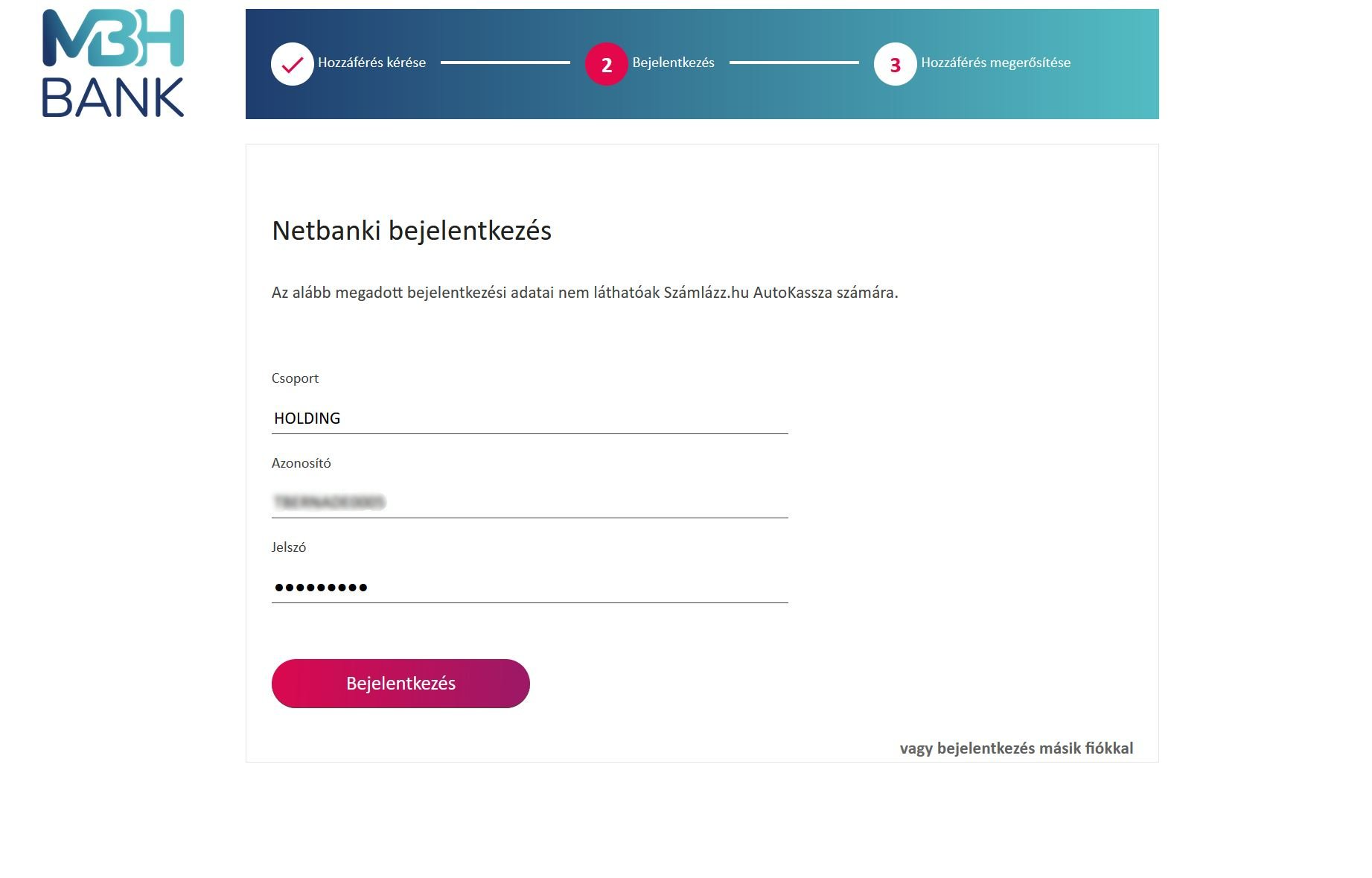This screenshot has width=1372, height=878.
Task: Focus the Jelszó password field
Action: tap(529, 587)
